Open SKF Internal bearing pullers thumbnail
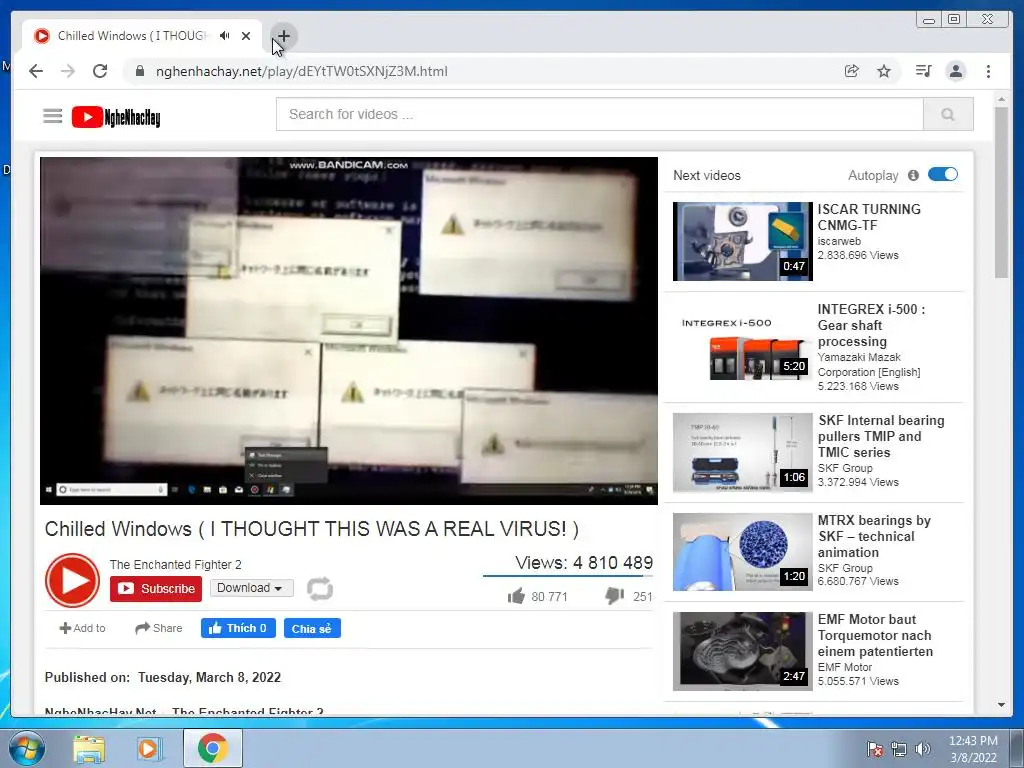Viewport: 1024px width, 768px height. [743, 452]
